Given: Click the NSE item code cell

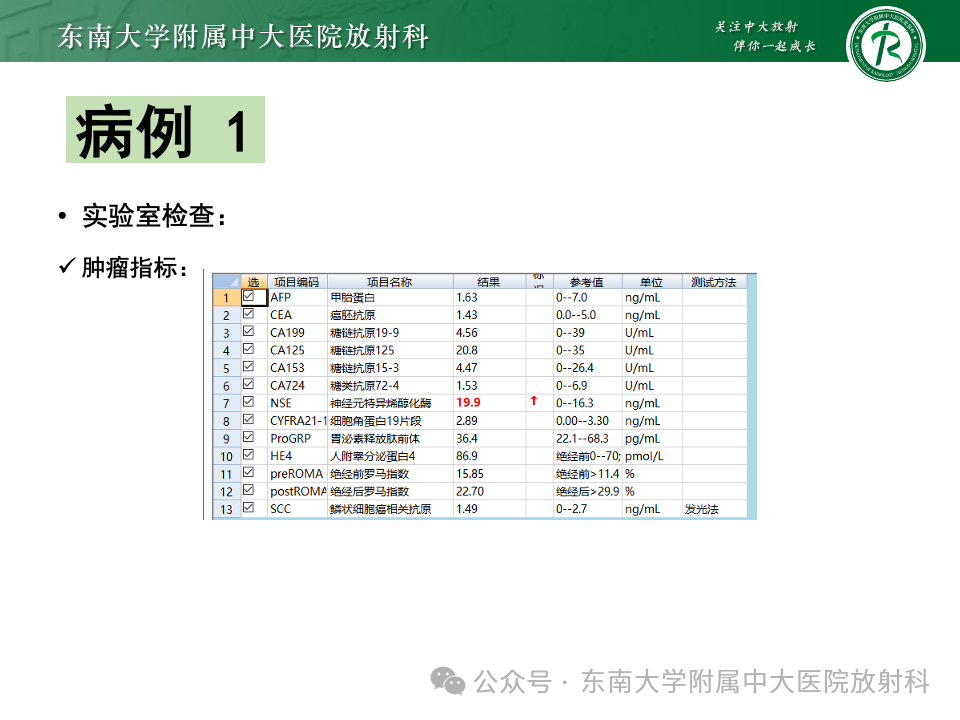Looking at the screenshot, I should click(x=297, y=403).
